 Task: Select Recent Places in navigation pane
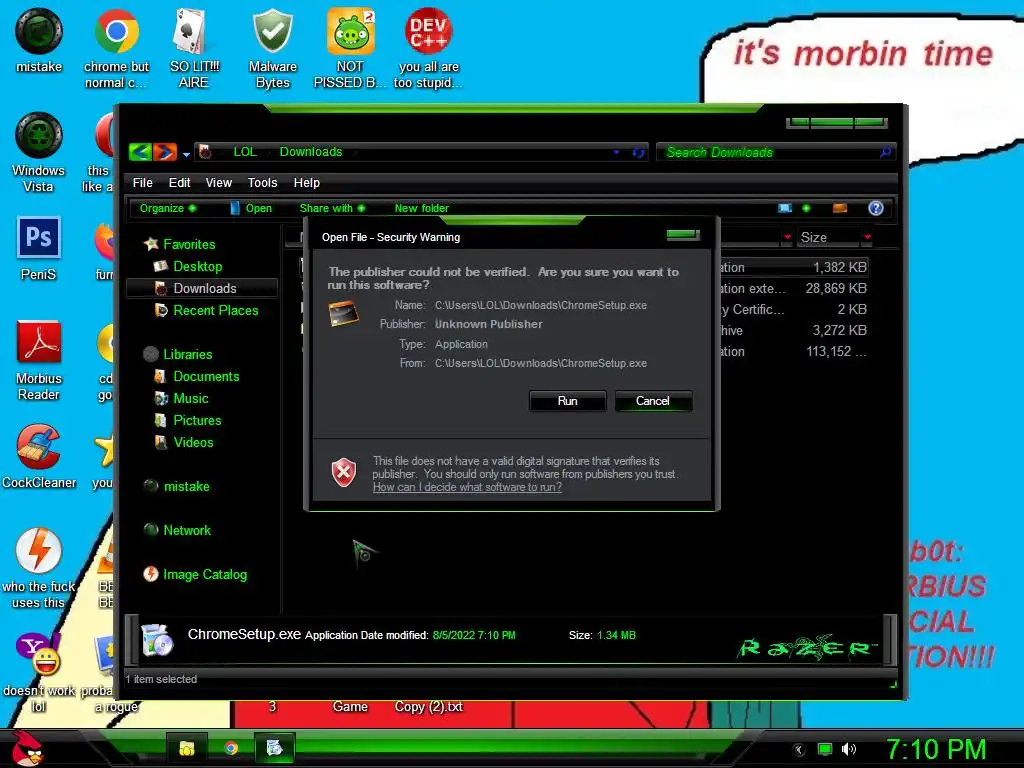point(216,310)
